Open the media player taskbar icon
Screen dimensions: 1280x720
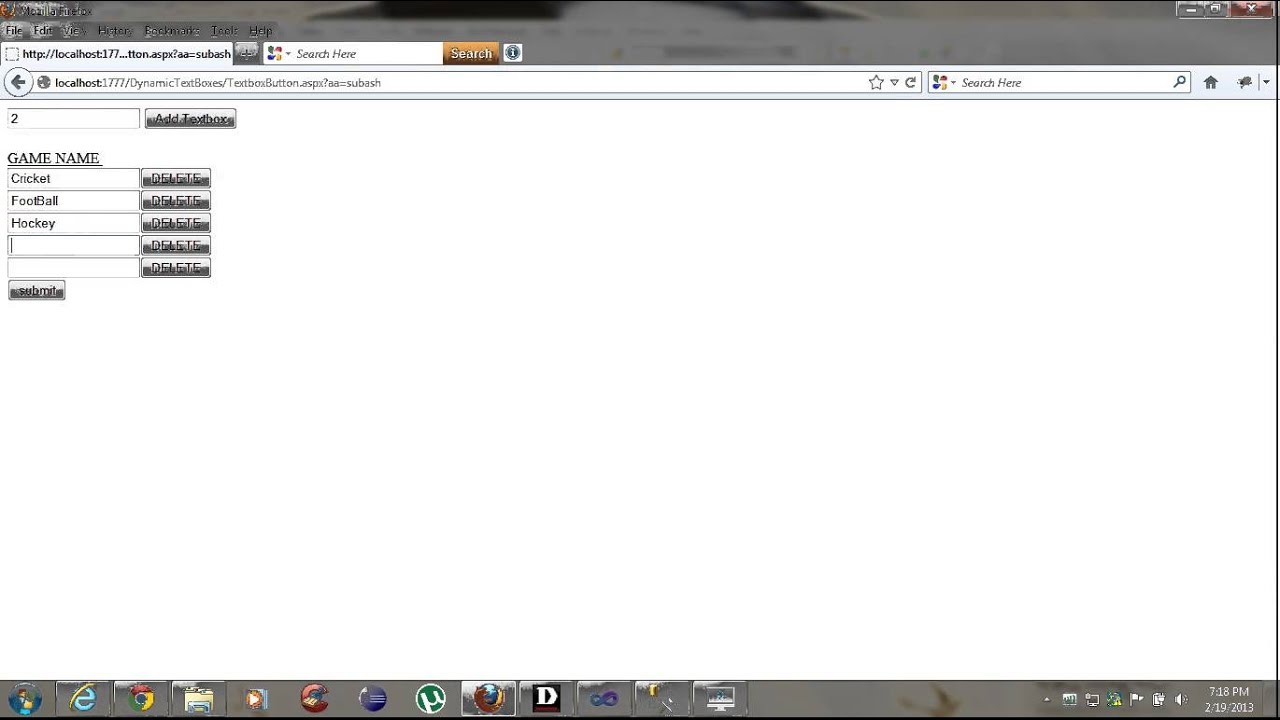point(257,698)
